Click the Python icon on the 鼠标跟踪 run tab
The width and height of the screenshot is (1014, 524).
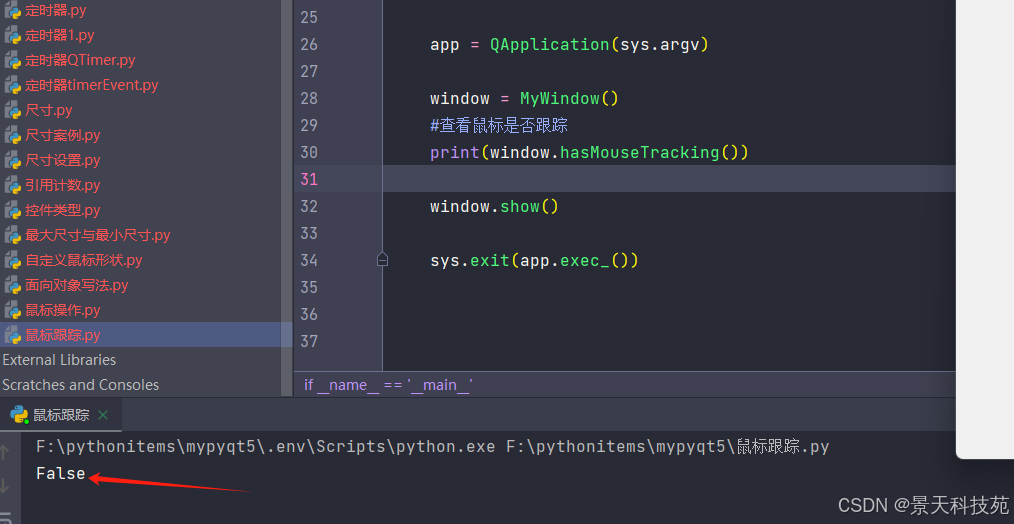(19, 415)
